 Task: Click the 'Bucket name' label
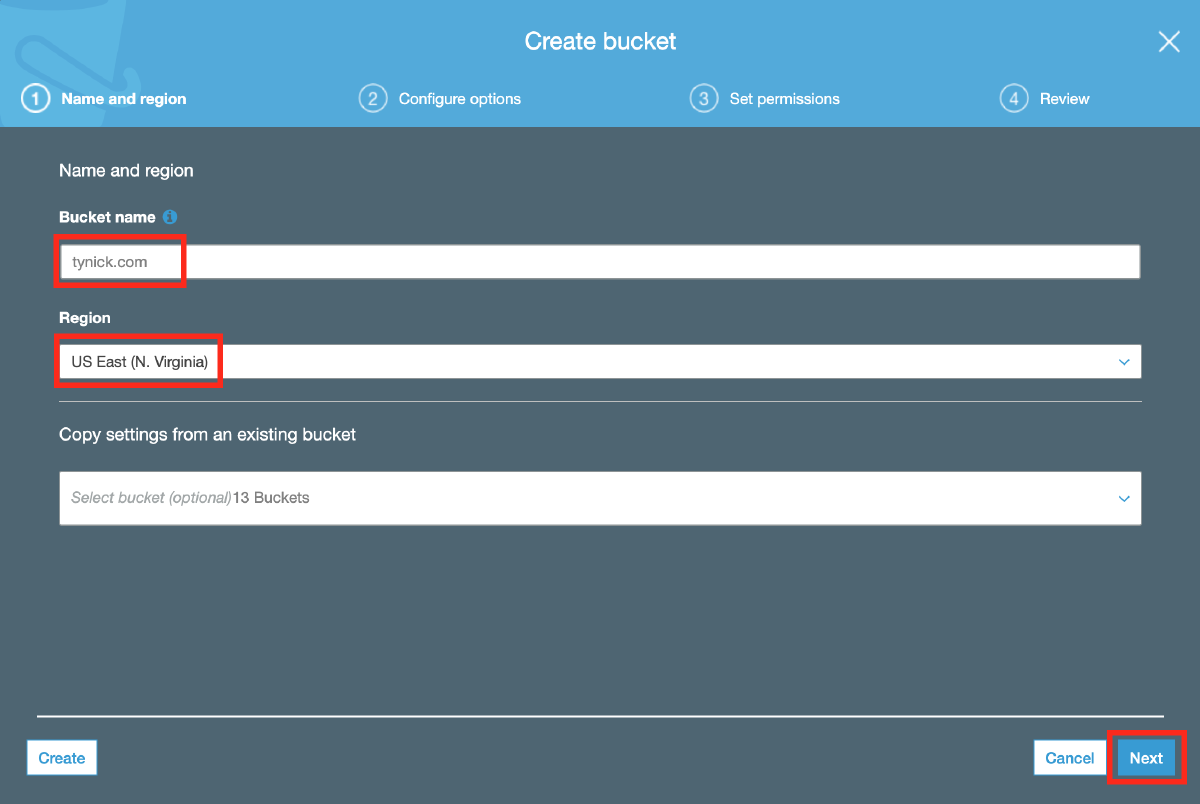(107, 217)
